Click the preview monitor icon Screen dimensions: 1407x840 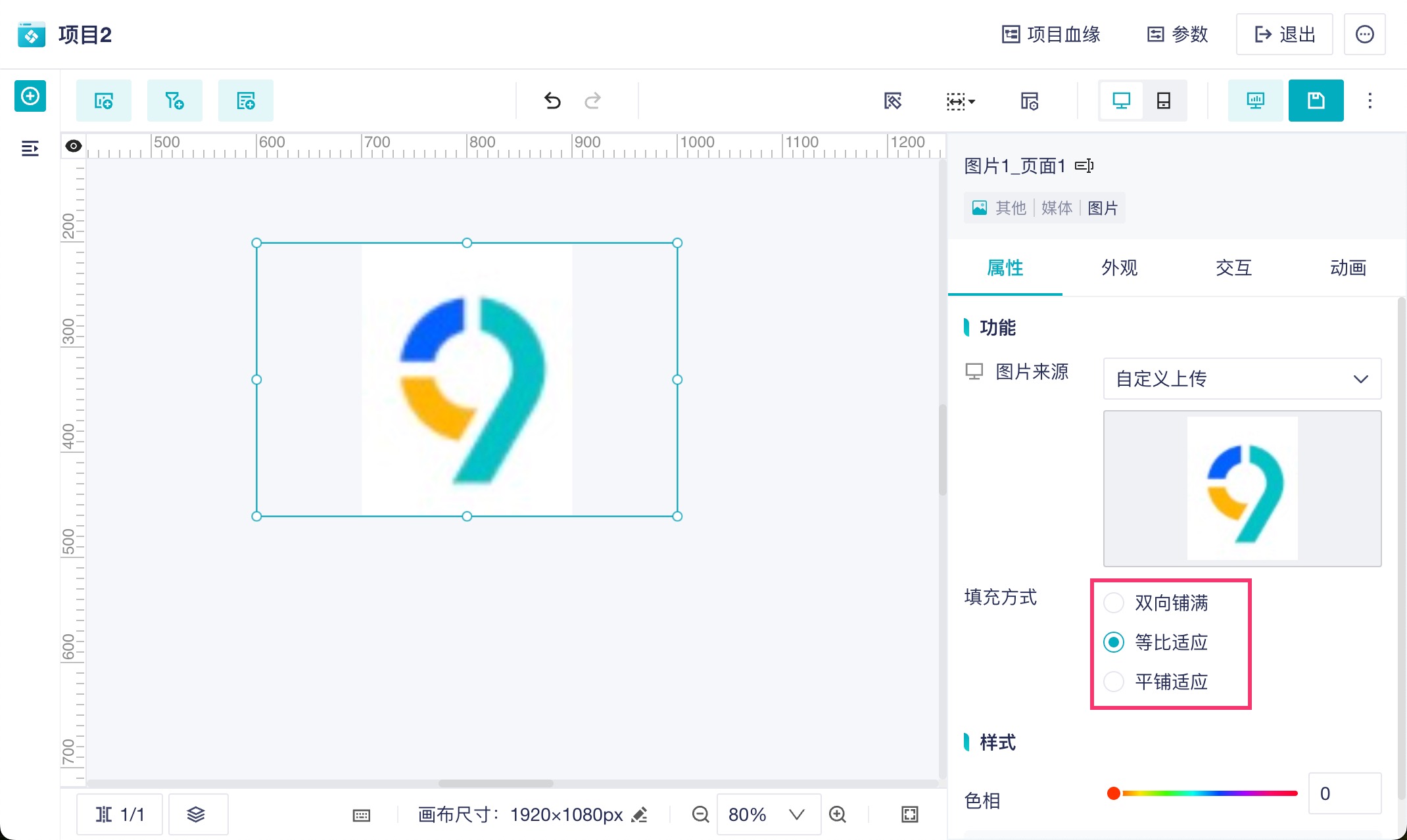(1255, 101)
